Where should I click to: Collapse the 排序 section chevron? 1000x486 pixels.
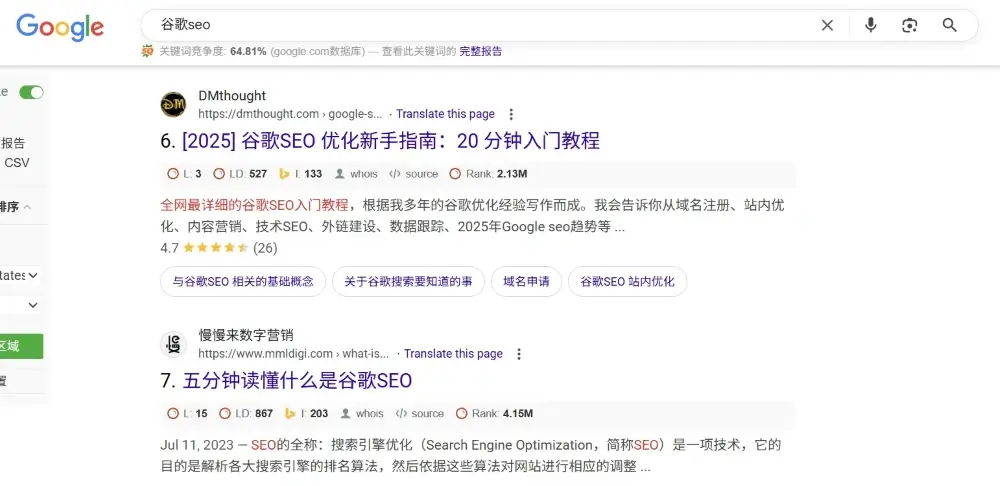click(x=27, y=207)
